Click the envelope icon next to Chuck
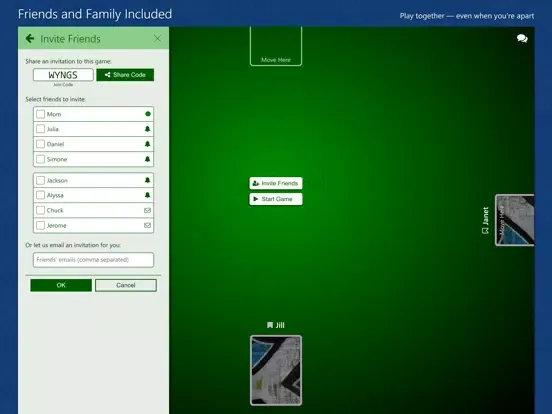This screenshot has height=414, width=552. pos(148,210)
